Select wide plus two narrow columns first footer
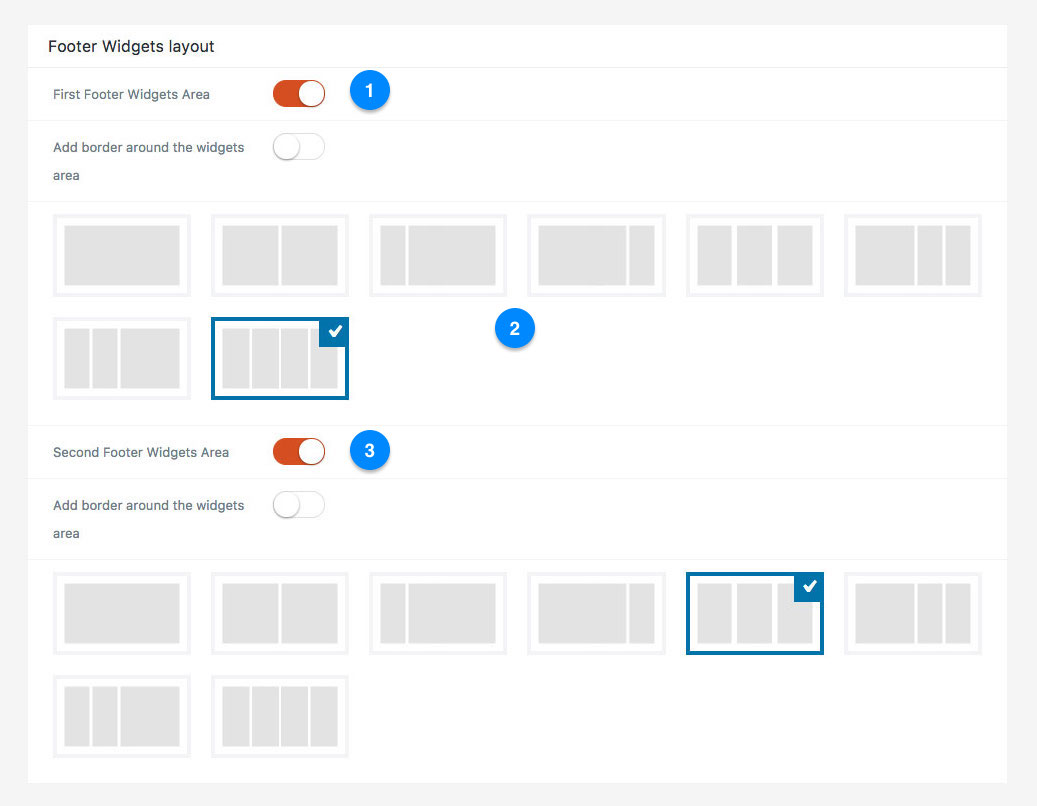This screenshot has width=1037, height=806. tap(913, 255)
